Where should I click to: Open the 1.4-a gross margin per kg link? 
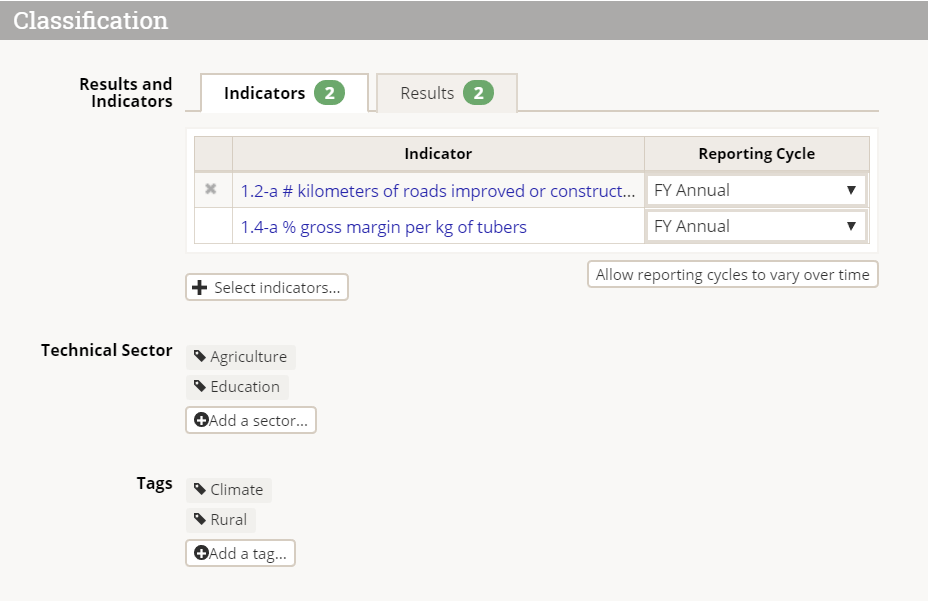383,227
